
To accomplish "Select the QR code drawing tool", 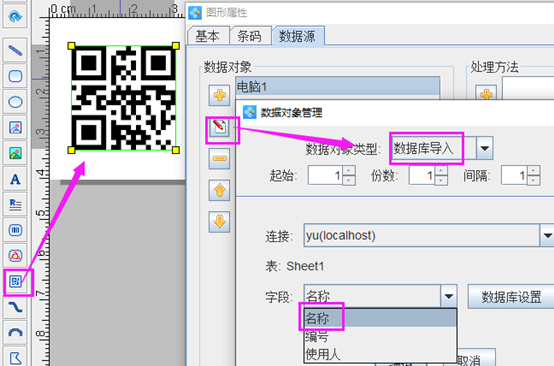I will coord(15,282).
